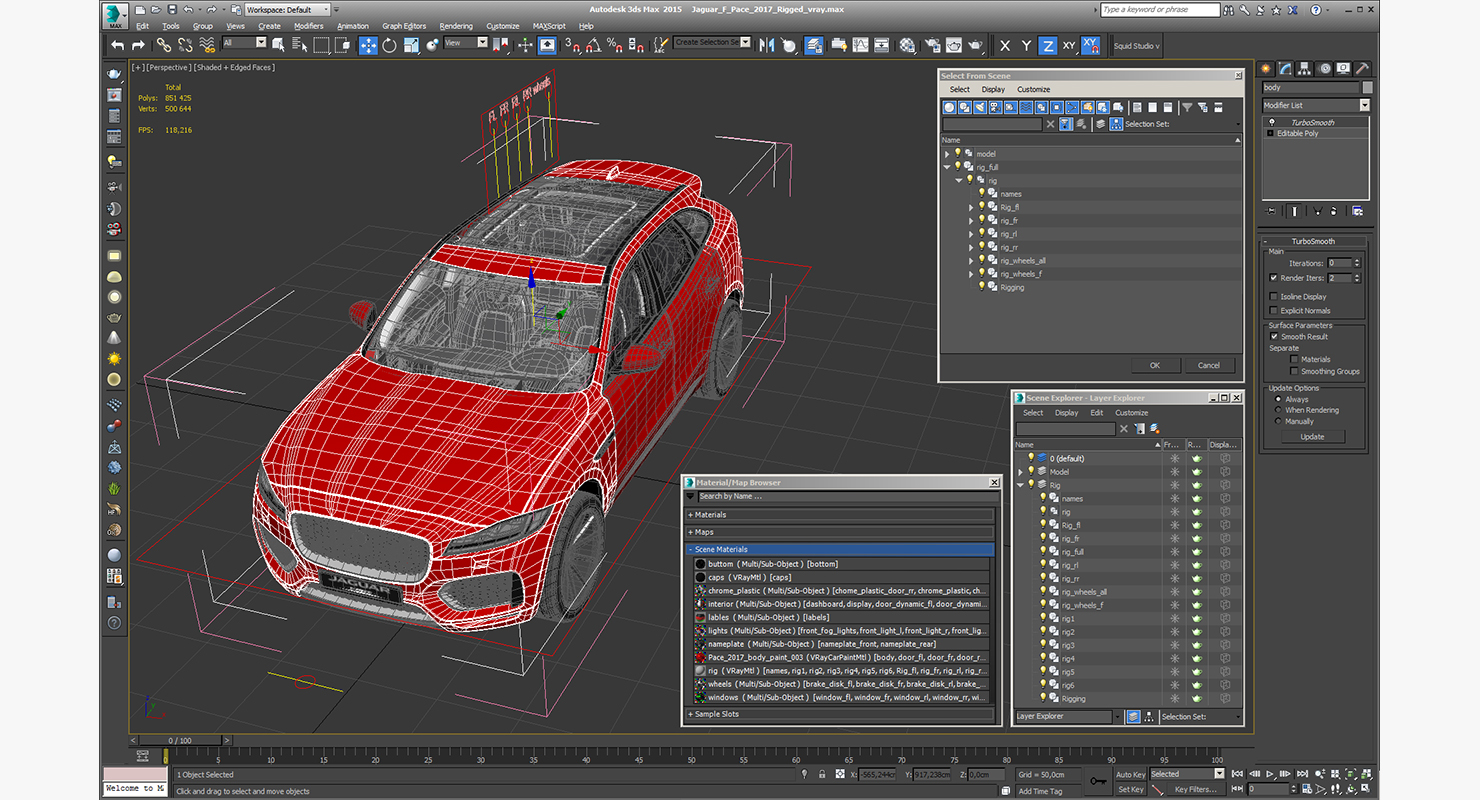Viewport: 1480px width, 800px height.
Task: Expand Rig_fl node in Select From Scene
Action: click(x=970, y=207)
